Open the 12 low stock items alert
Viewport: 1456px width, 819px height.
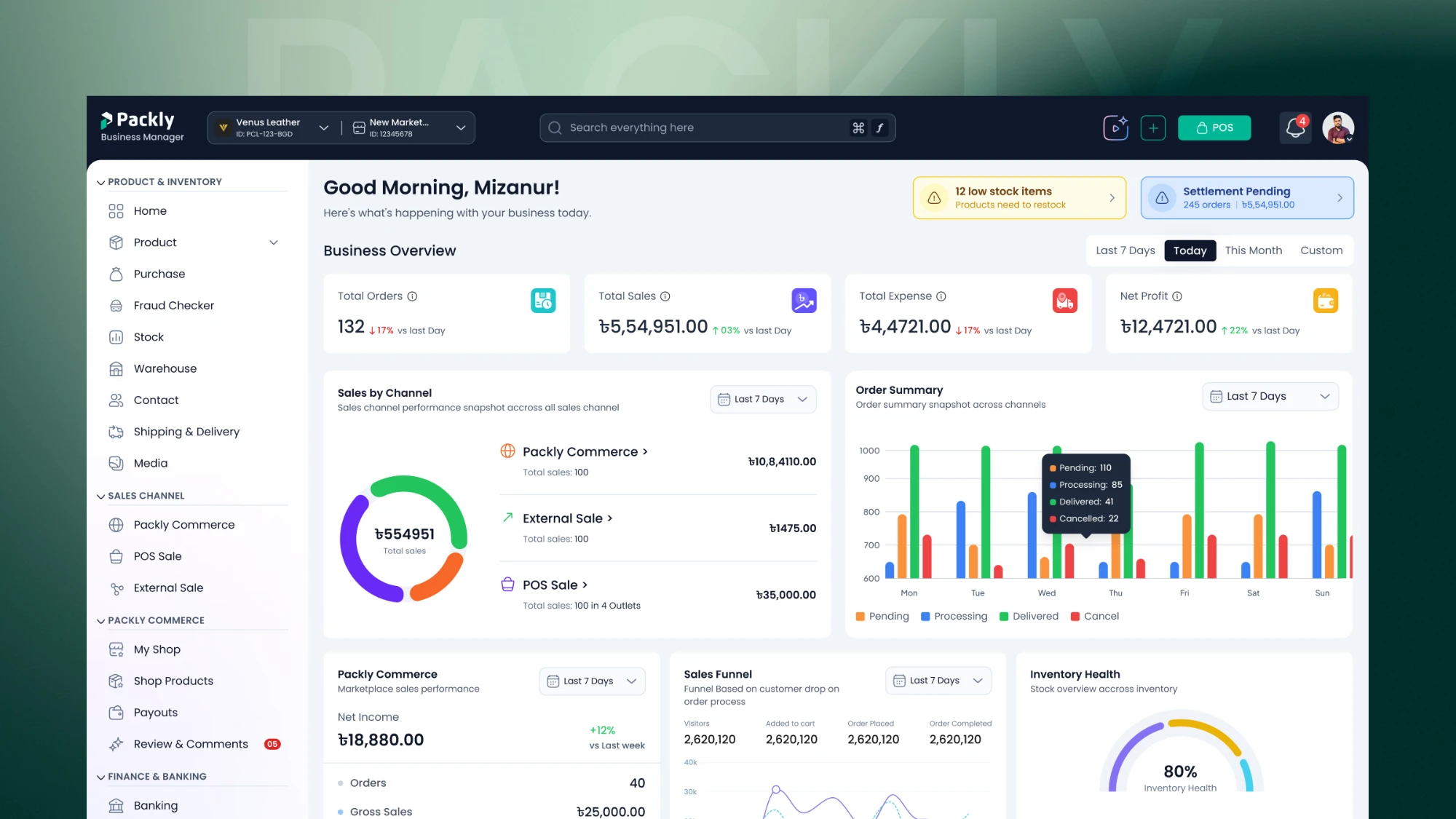click(1019, 197)
